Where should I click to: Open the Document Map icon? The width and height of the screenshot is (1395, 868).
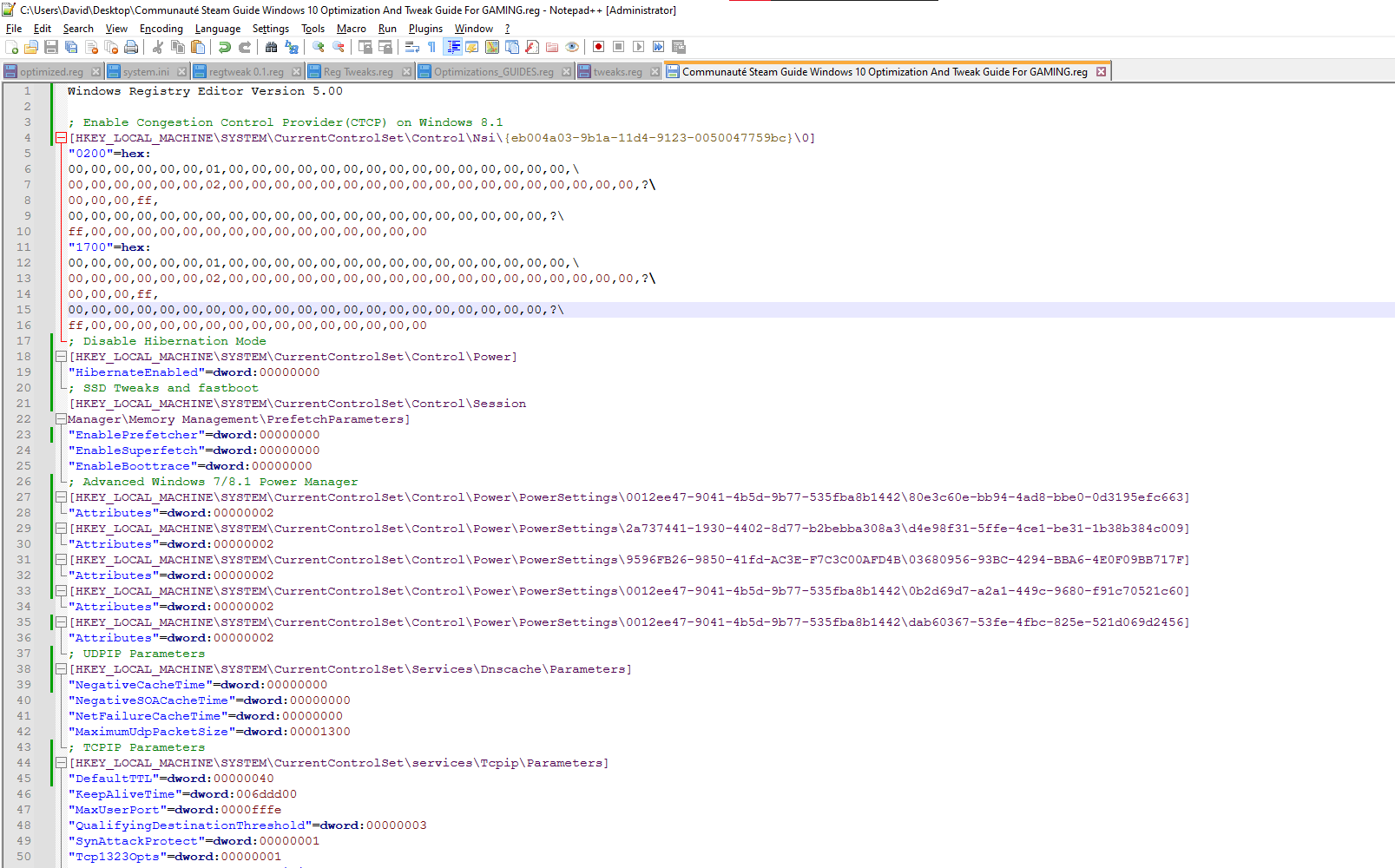pos(492,47)
